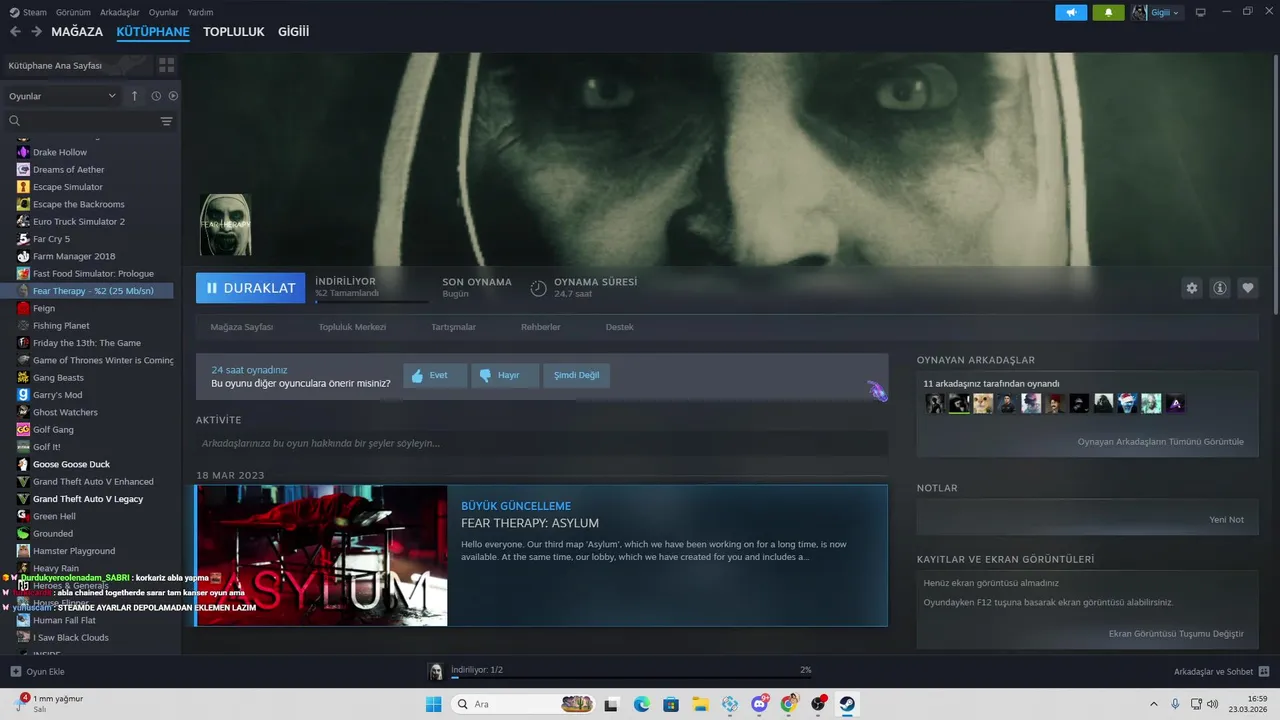The image size is (1280, 720).
Task: Open Tartışmalar link
Action: (453, 327)
